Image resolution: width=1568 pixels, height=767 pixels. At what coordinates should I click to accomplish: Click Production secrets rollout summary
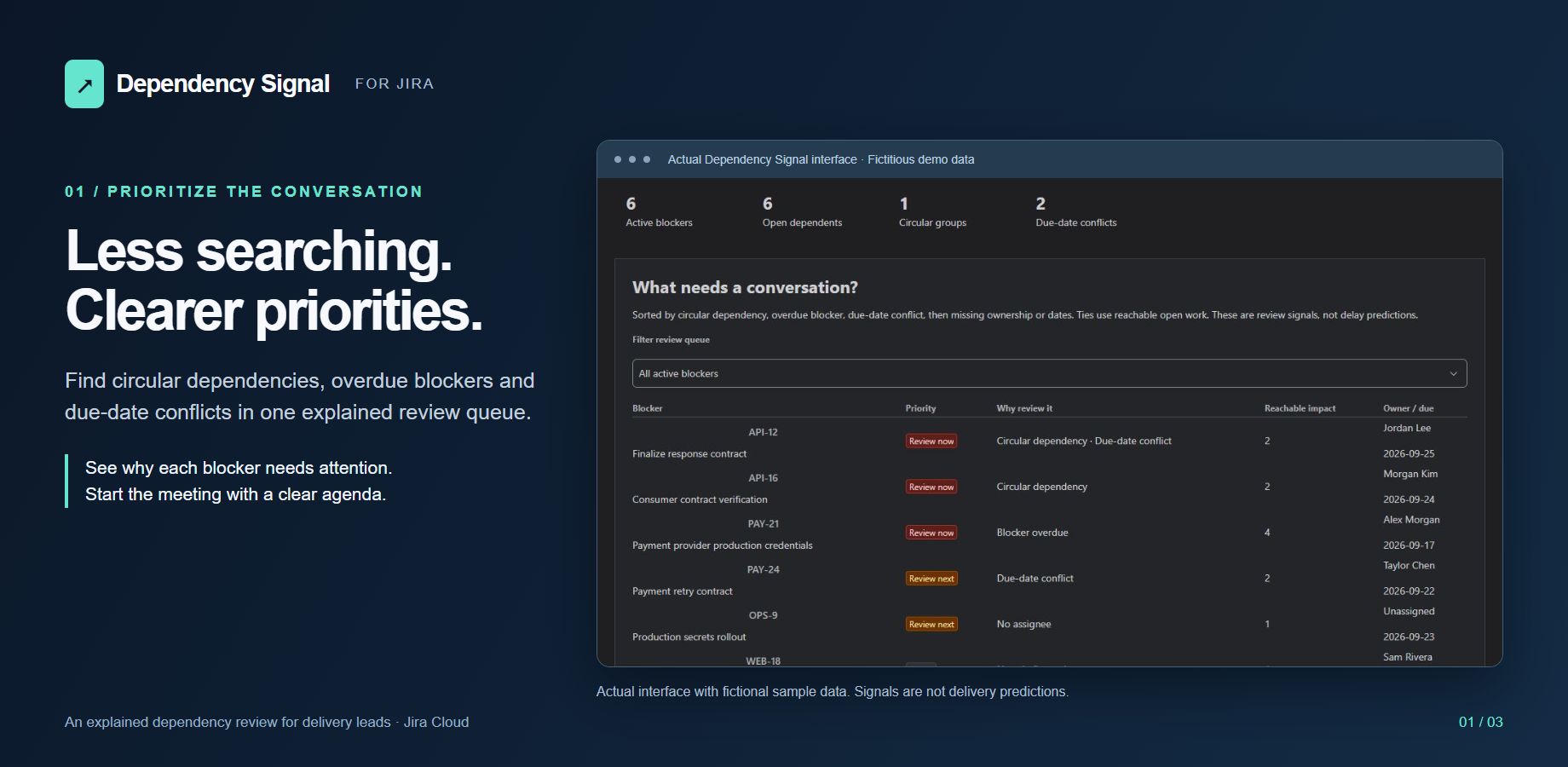pyautogui.click(x=689, y=637)
